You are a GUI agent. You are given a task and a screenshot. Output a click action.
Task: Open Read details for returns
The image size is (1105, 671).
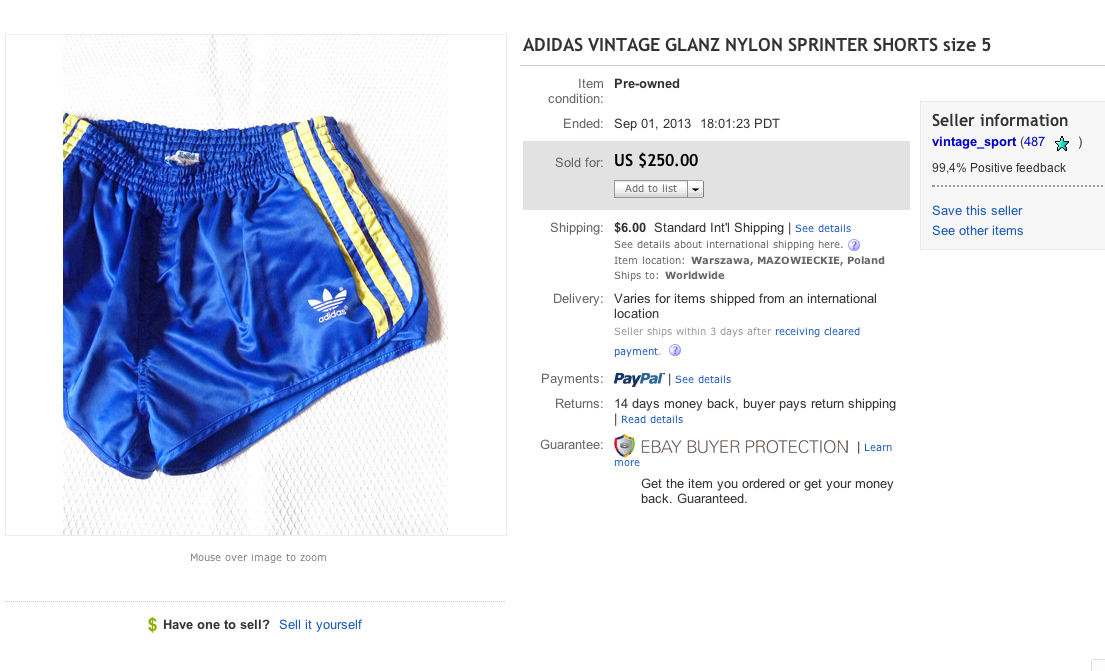coord(652,420)
